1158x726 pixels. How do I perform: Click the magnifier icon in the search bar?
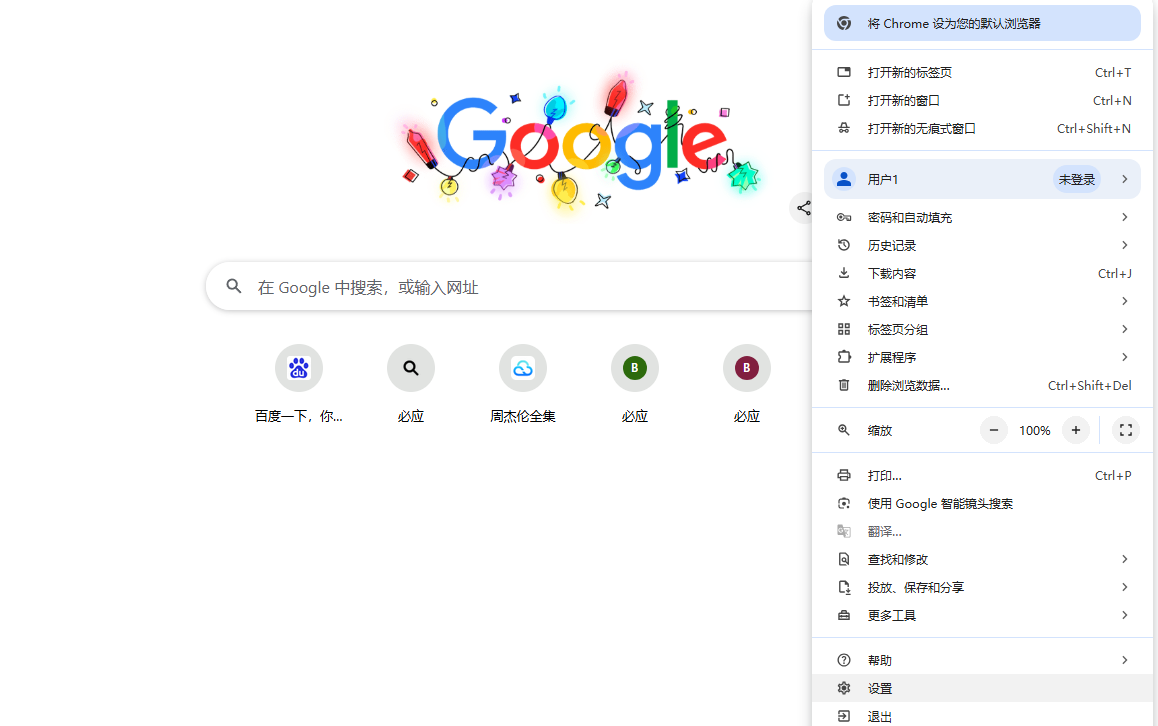(x=233, y=286)
